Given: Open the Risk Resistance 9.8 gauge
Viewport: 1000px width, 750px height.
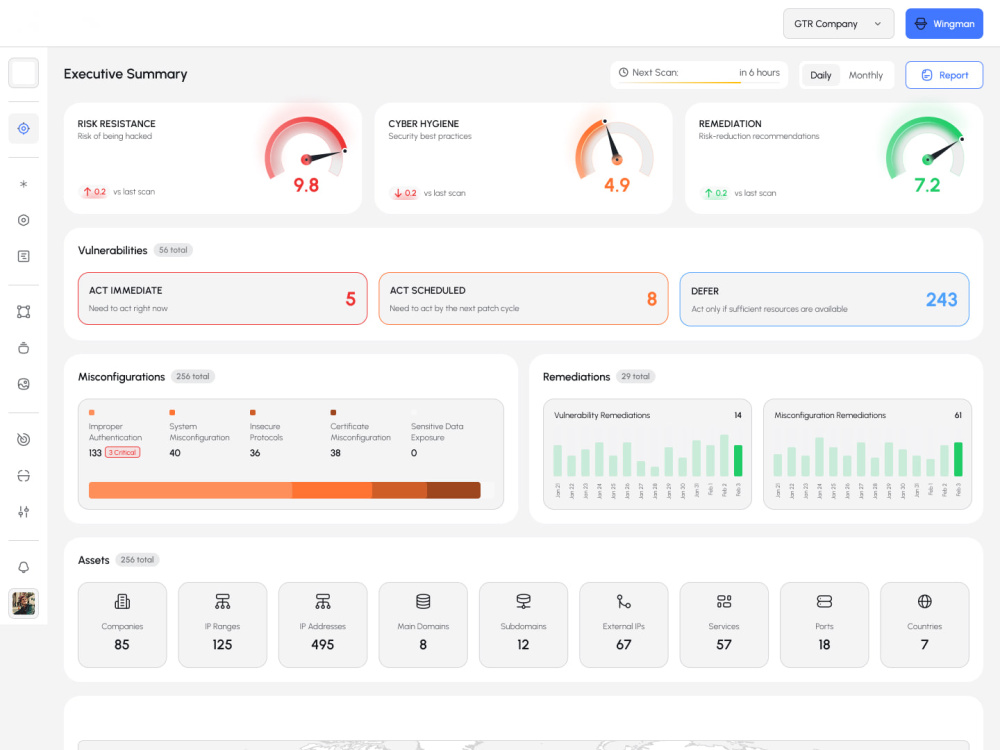Looking at the screenshot, I should [x=306, y=154].
